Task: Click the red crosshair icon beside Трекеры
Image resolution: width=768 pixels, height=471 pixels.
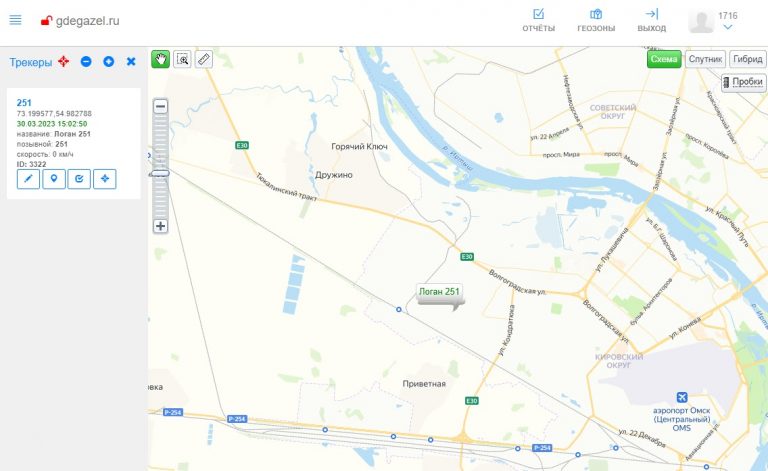Action: pyautogui.click(x=64, y=61)
